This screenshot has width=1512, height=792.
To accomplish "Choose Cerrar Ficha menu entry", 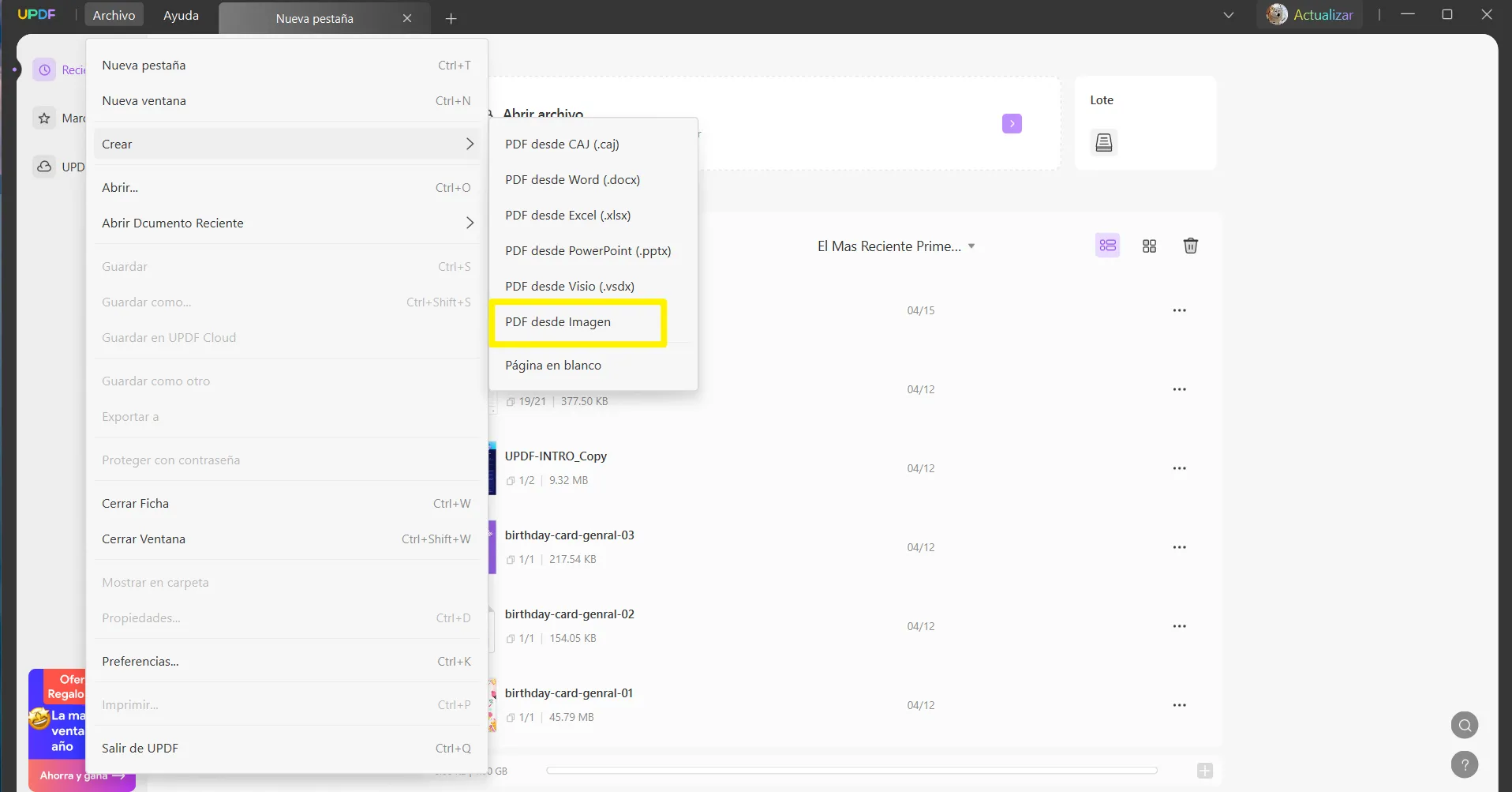I will click(x=286, y=504).
